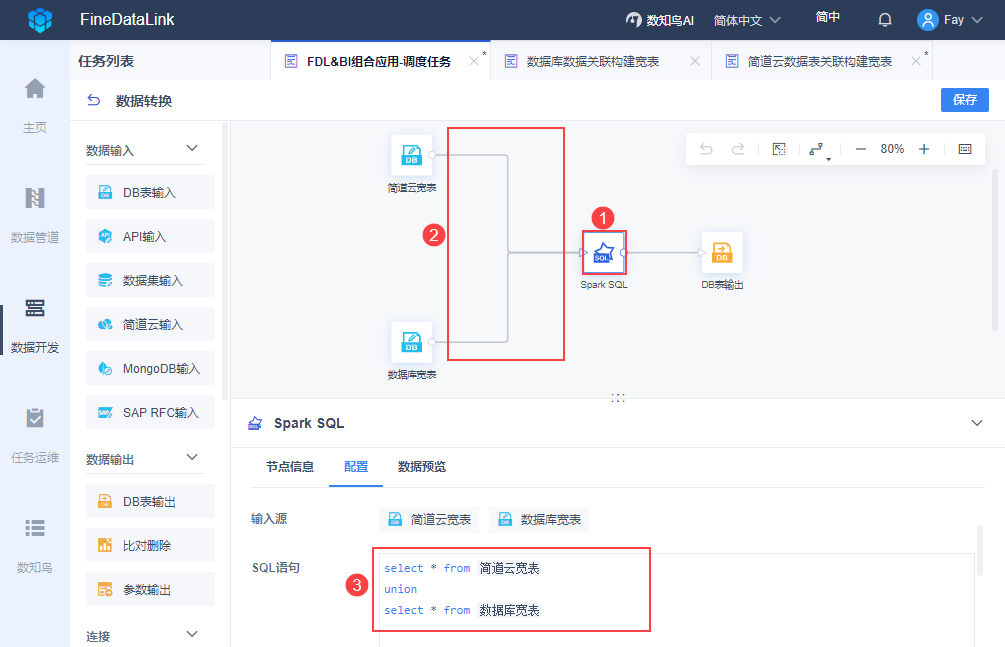Open the 配置 tab

356,467
